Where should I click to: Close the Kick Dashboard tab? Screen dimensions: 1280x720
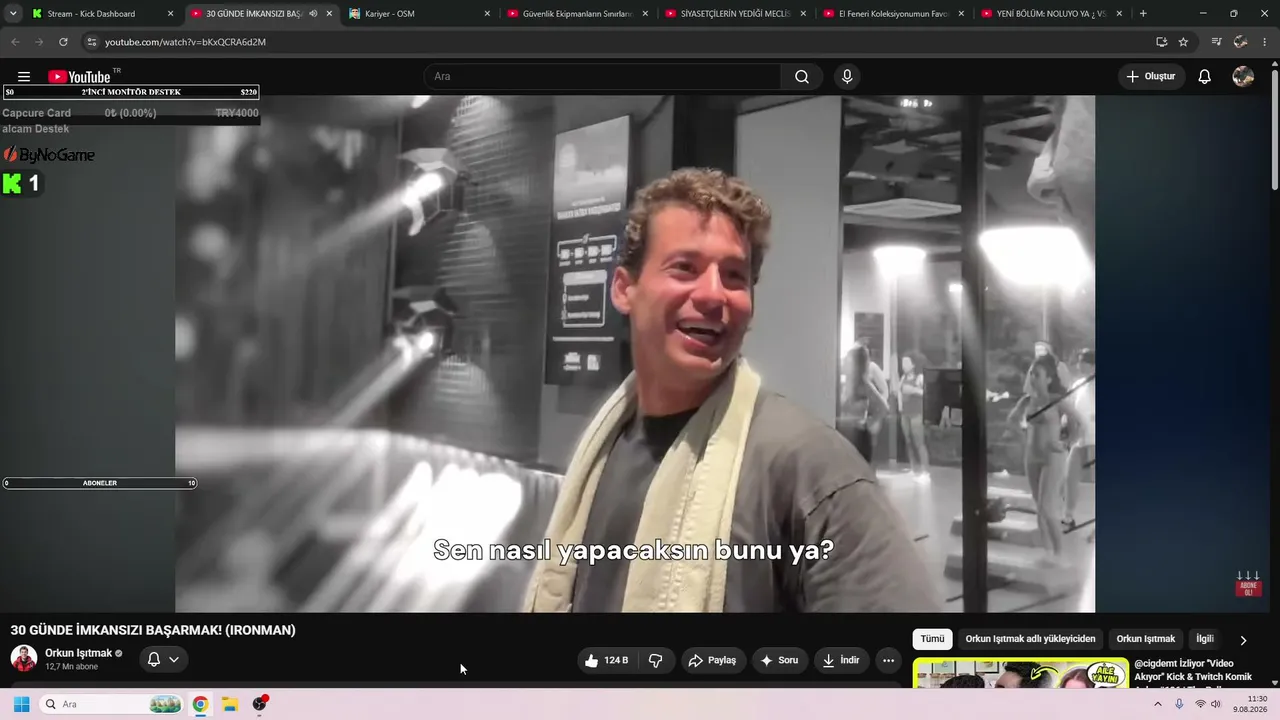(171, 14)
